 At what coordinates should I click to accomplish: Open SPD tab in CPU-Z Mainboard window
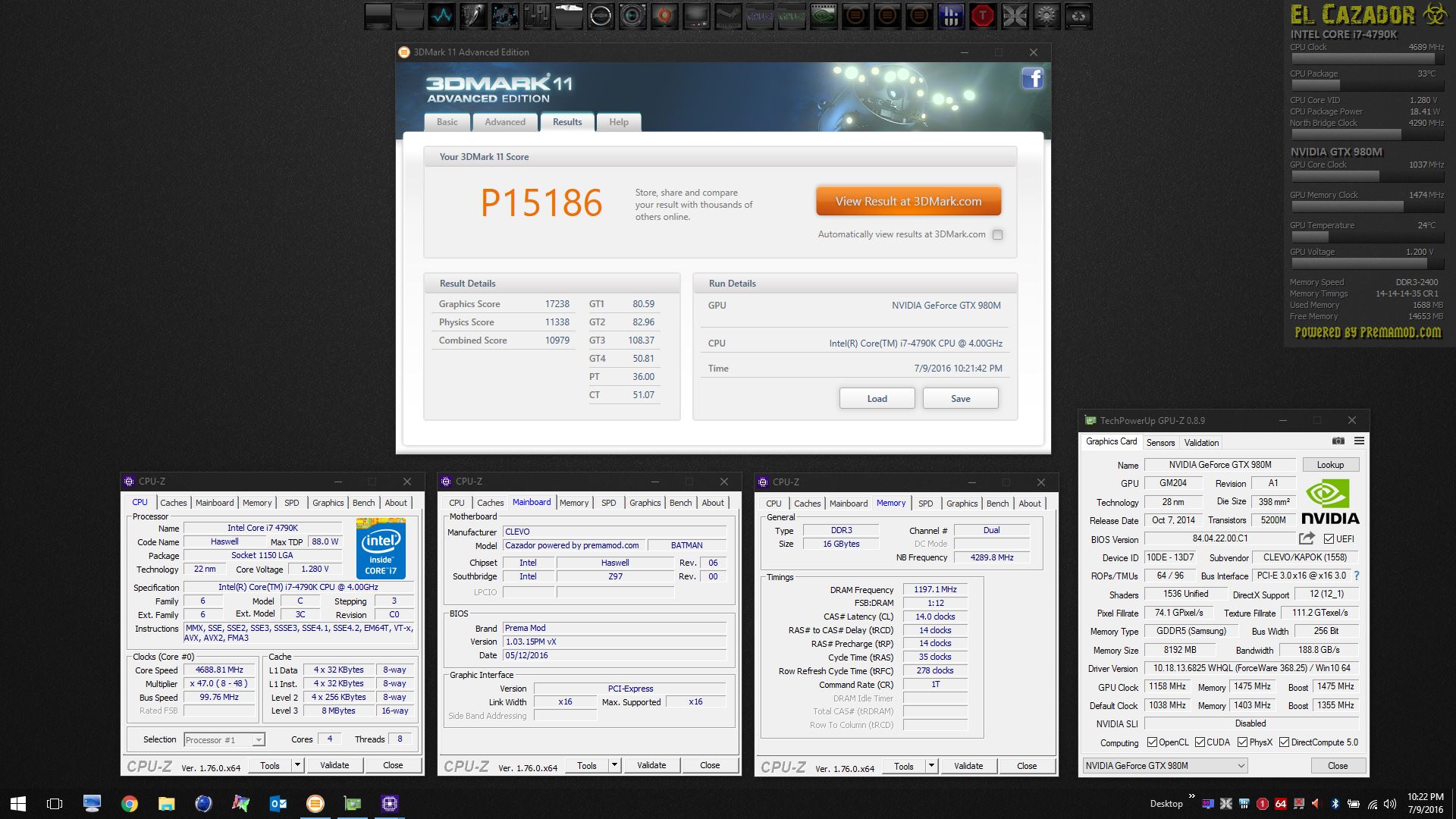[608, 503]
